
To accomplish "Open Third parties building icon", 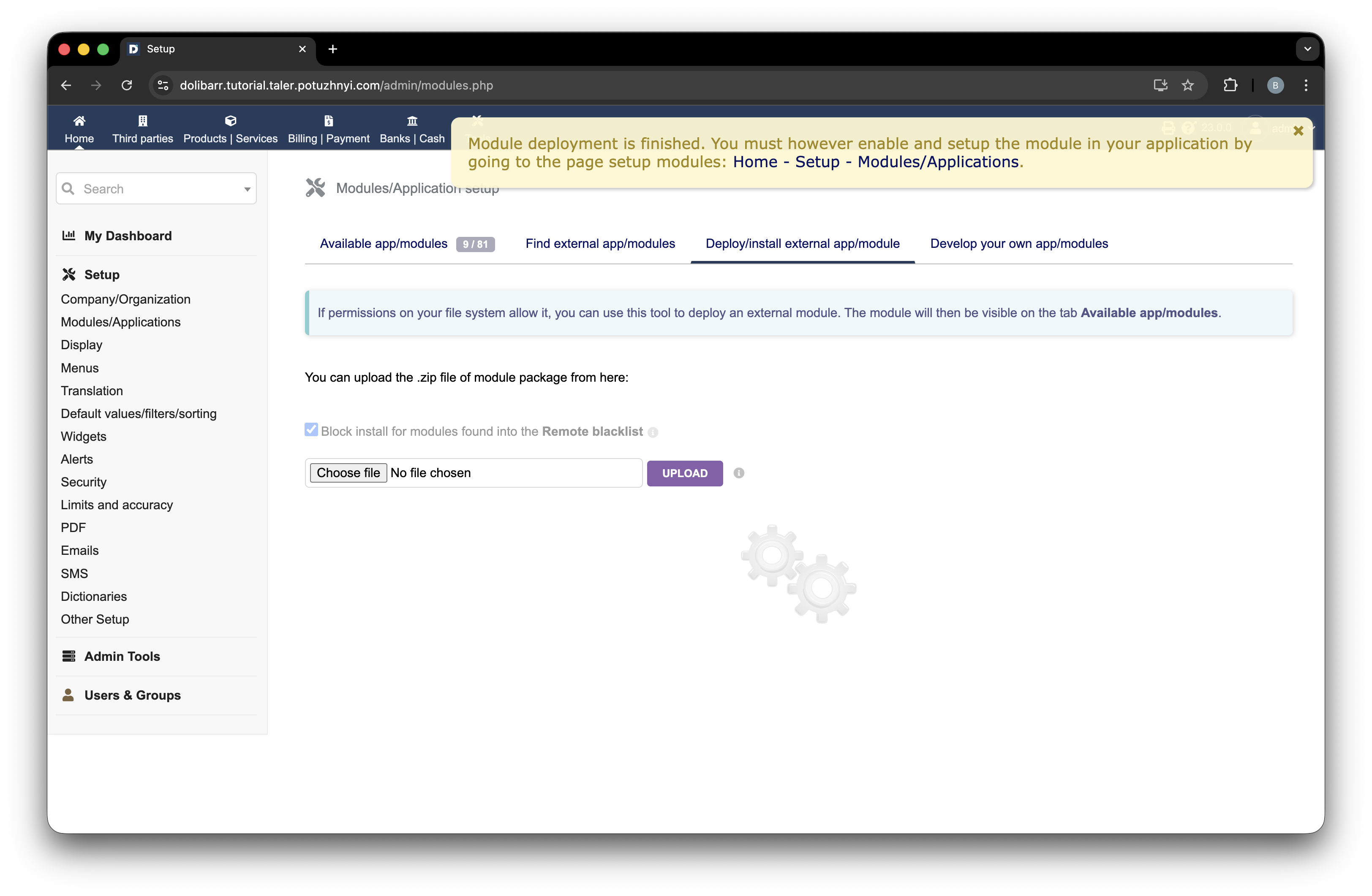I will tap(142, 121).
